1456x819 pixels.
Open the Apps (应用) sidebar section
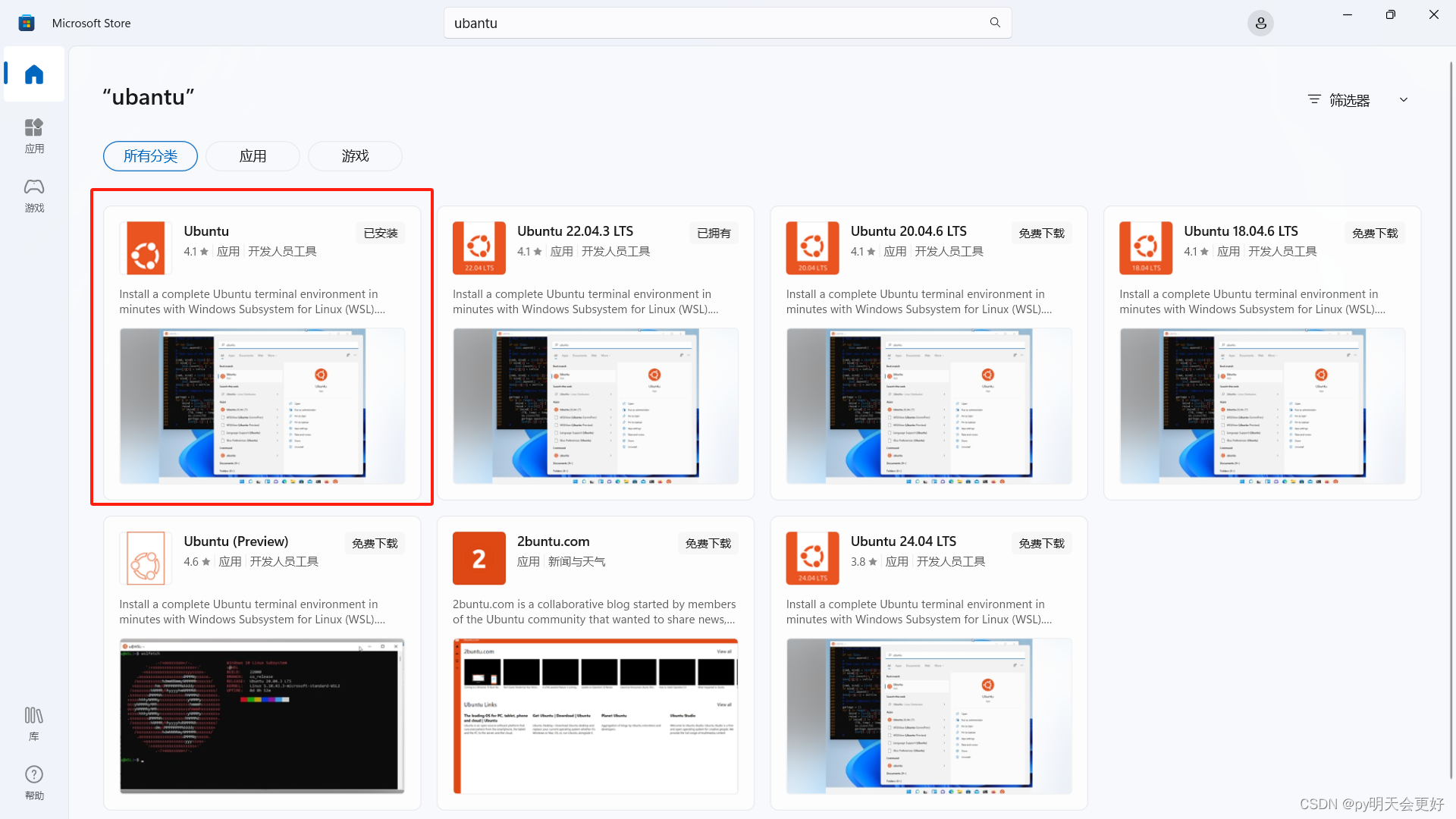[34, 135]
